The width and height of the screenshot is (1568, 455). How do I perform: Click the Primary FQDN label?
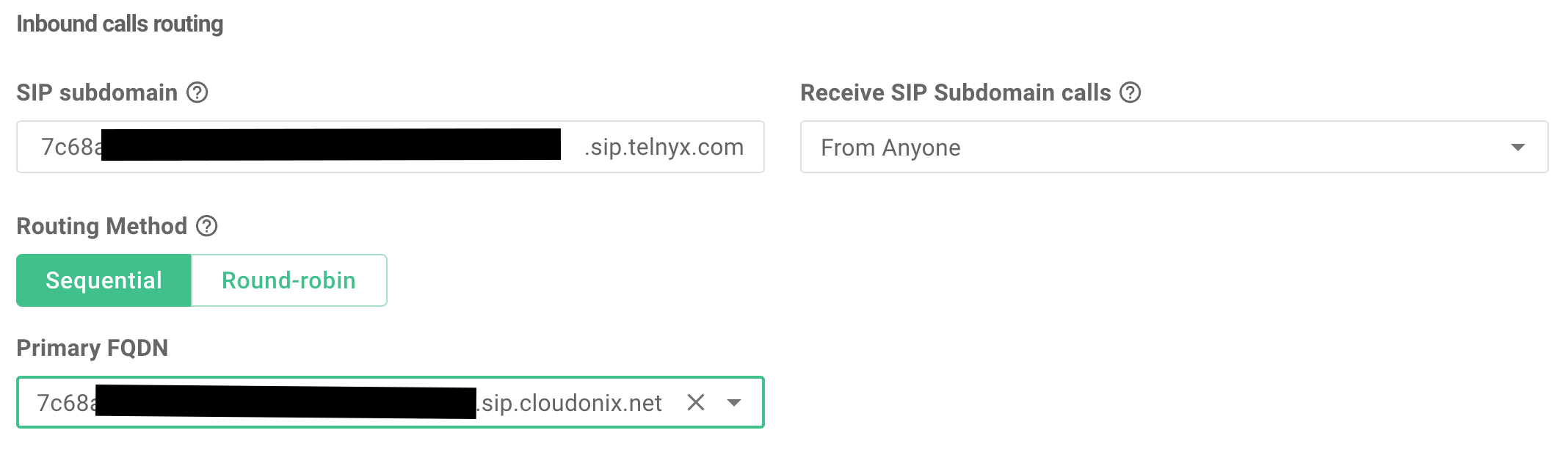92,348
